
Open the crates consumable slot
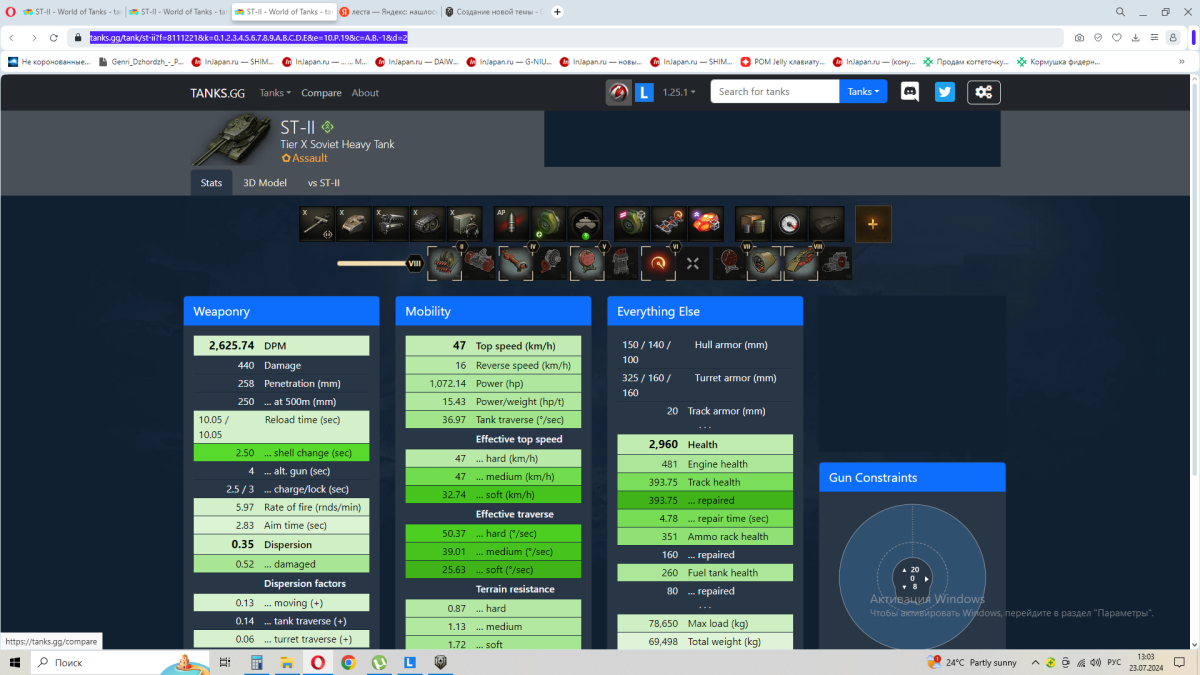[752, 224]
